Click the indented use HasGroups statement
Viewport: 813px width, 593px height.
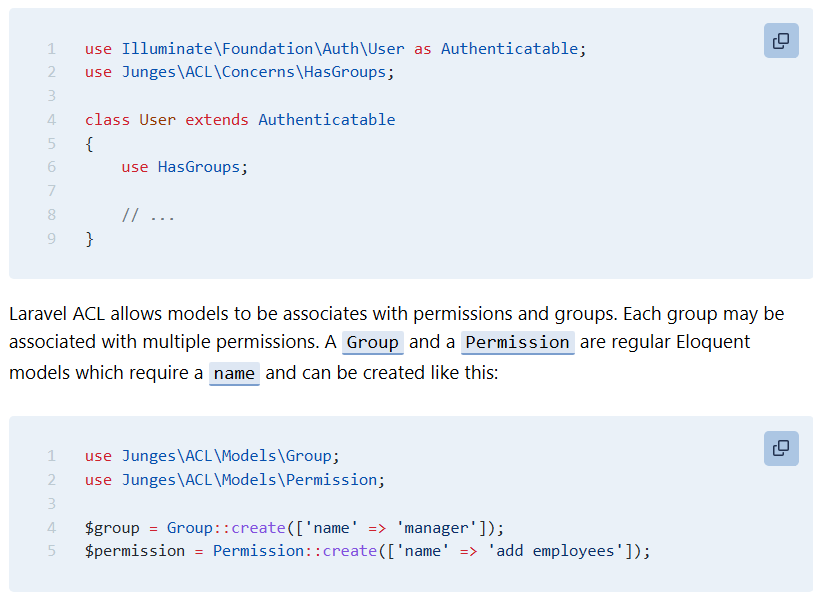point(184,167)
